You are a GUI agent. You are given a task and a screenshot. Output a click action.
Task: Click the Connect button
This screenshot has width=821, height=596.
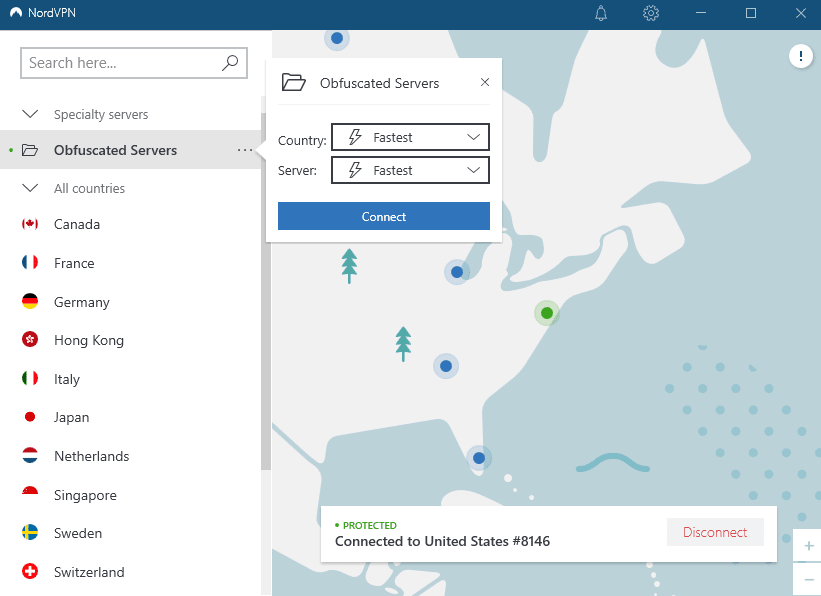[x=384, y=216]
